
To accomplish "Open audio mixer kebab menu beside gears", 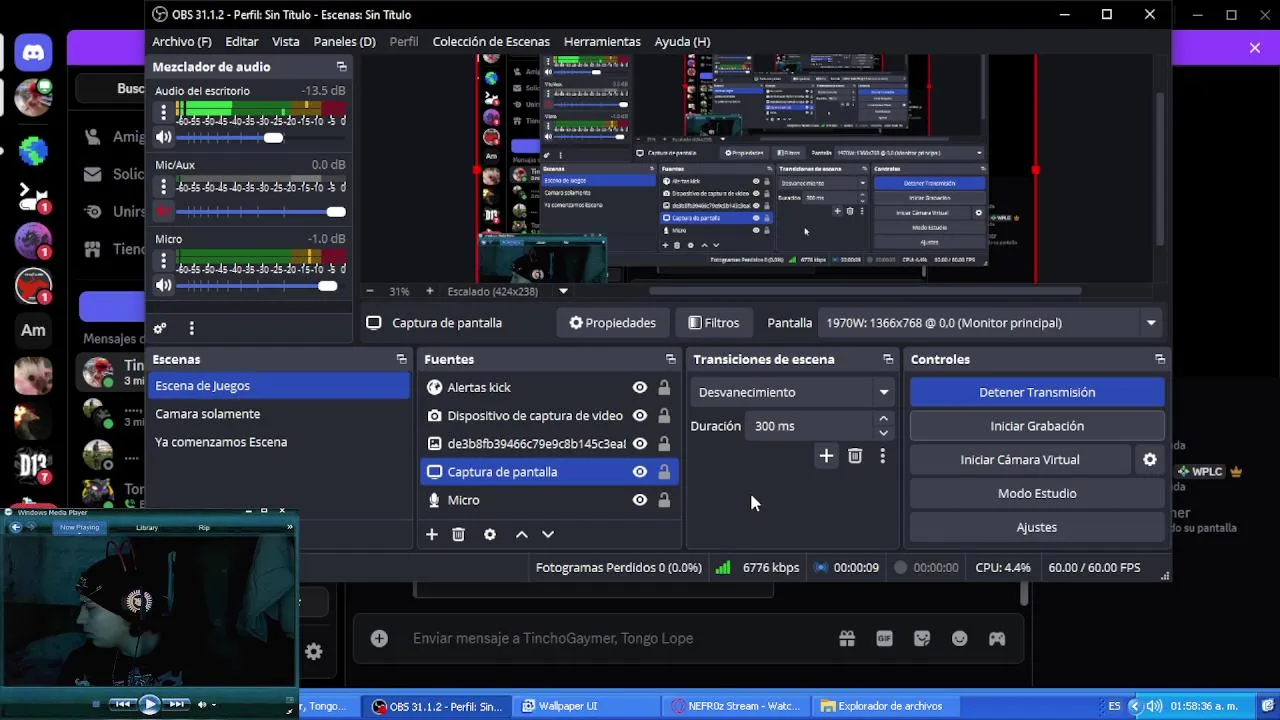I will (191, 328).
